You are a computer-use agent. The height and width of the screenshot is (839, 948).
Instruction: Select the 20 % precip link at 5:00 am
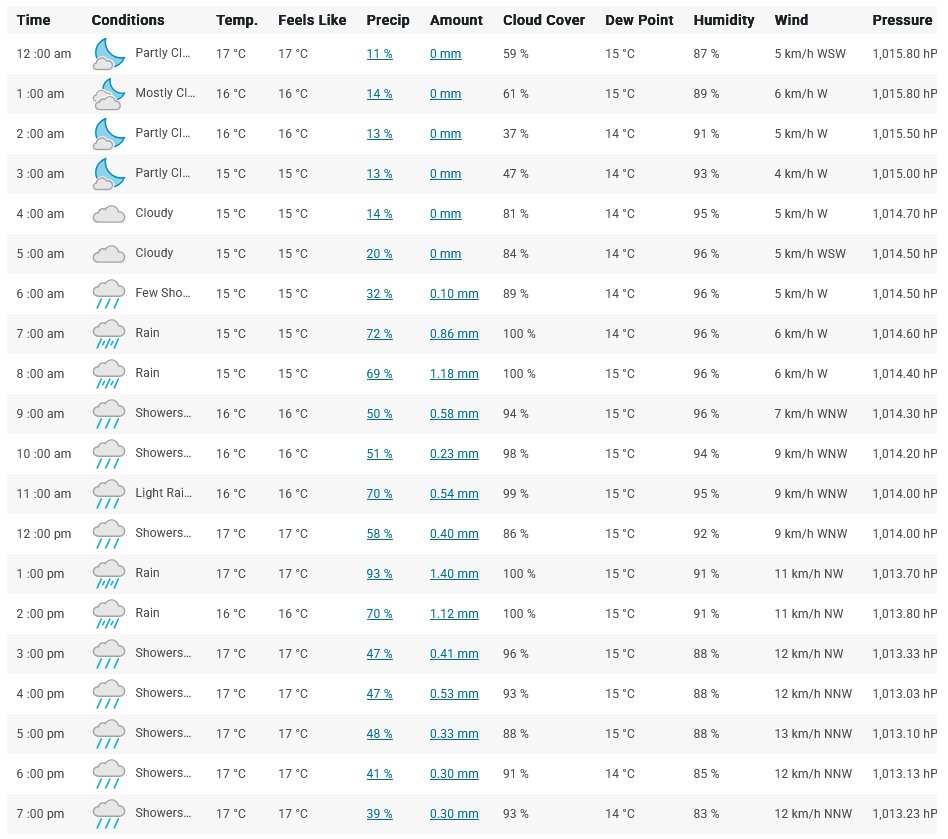click(x=379, y=254)
